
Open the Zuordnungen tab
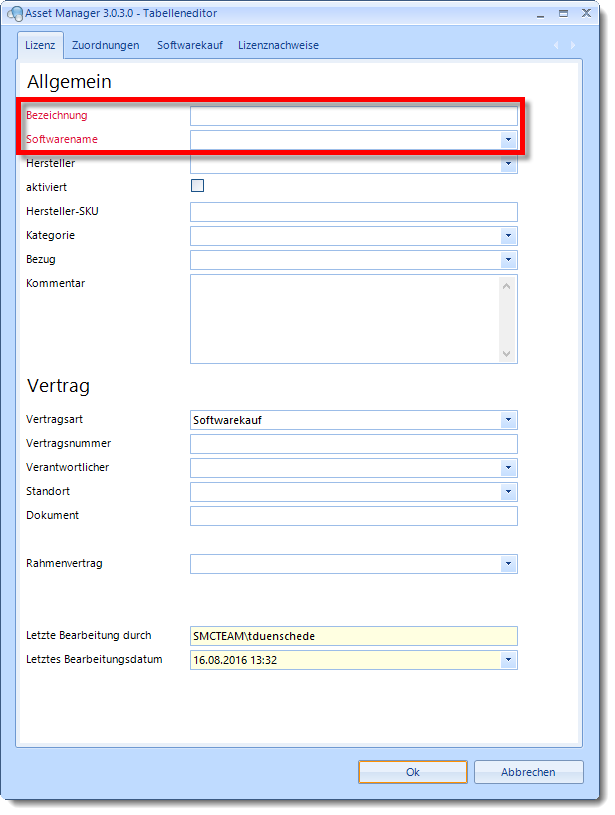click(x=106, y=45)
